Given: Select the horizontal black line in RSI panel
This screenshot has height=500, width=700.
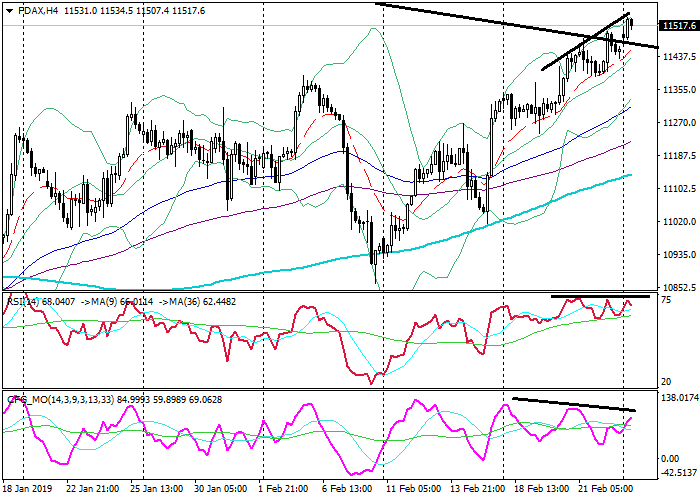Looking at the screenshot, I should (x=600, y=296).
